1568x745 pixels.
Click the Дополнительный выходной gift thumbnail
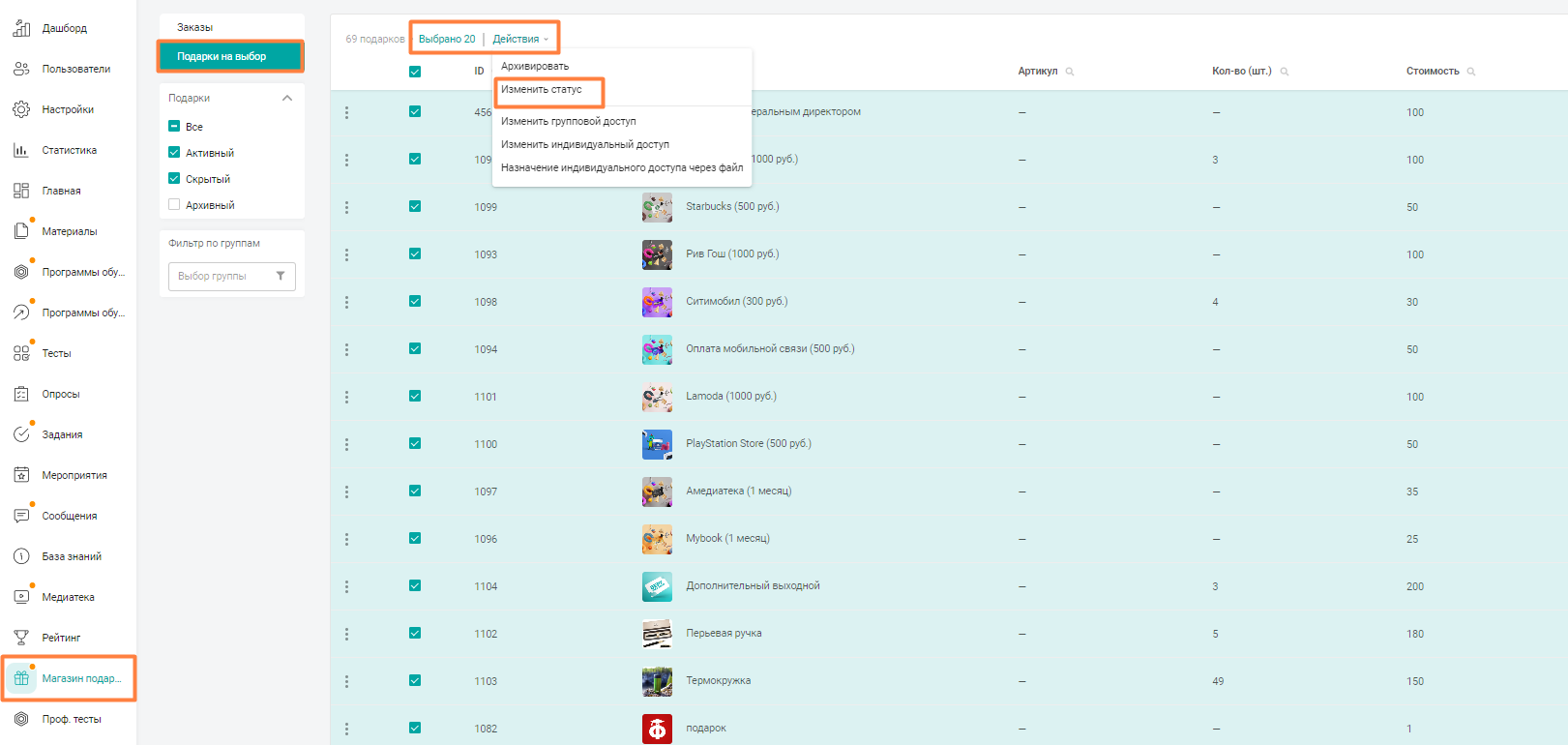pos(657,586)
